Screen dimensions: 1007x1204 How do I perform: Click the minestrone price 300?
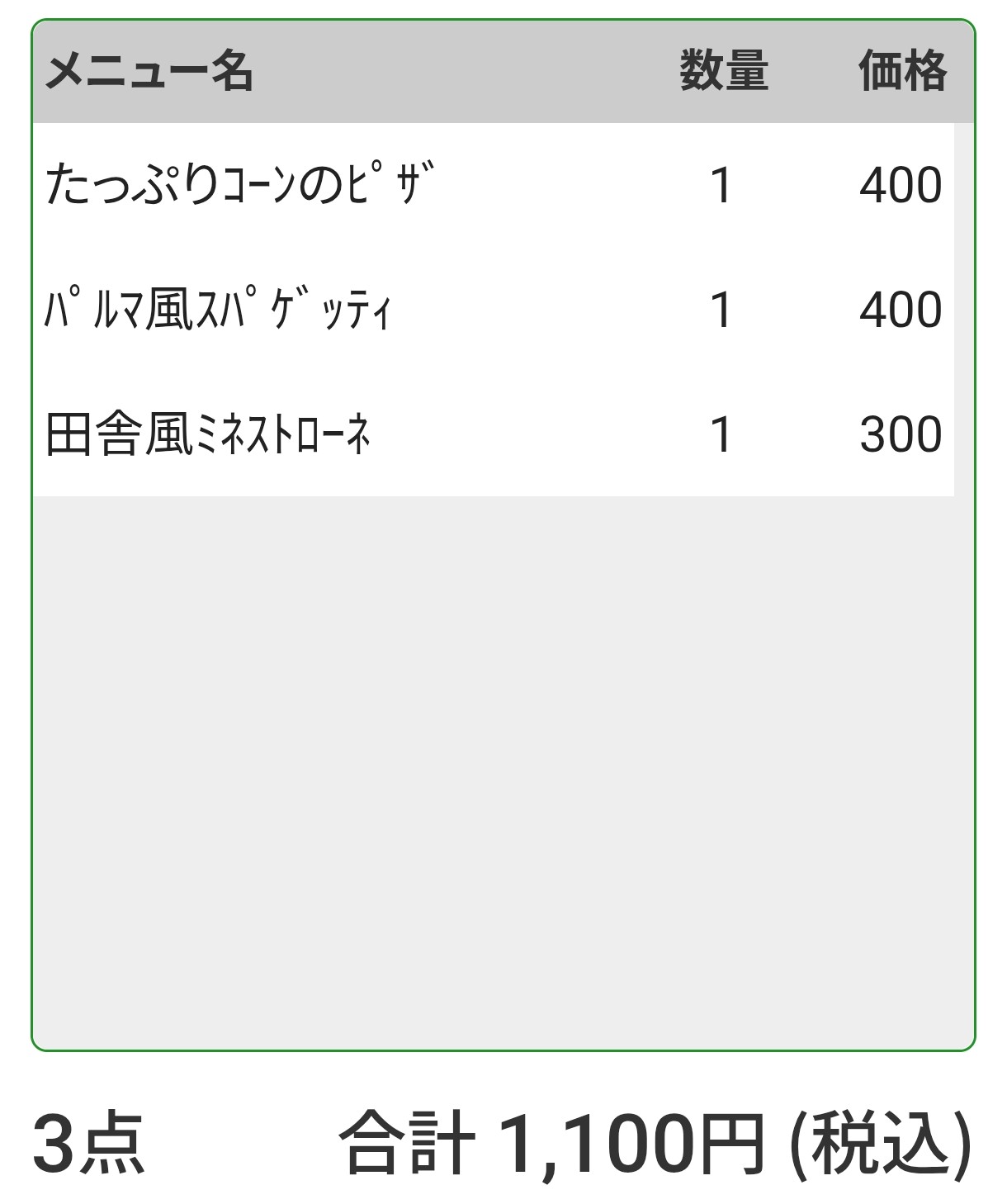tap(901, 434)
